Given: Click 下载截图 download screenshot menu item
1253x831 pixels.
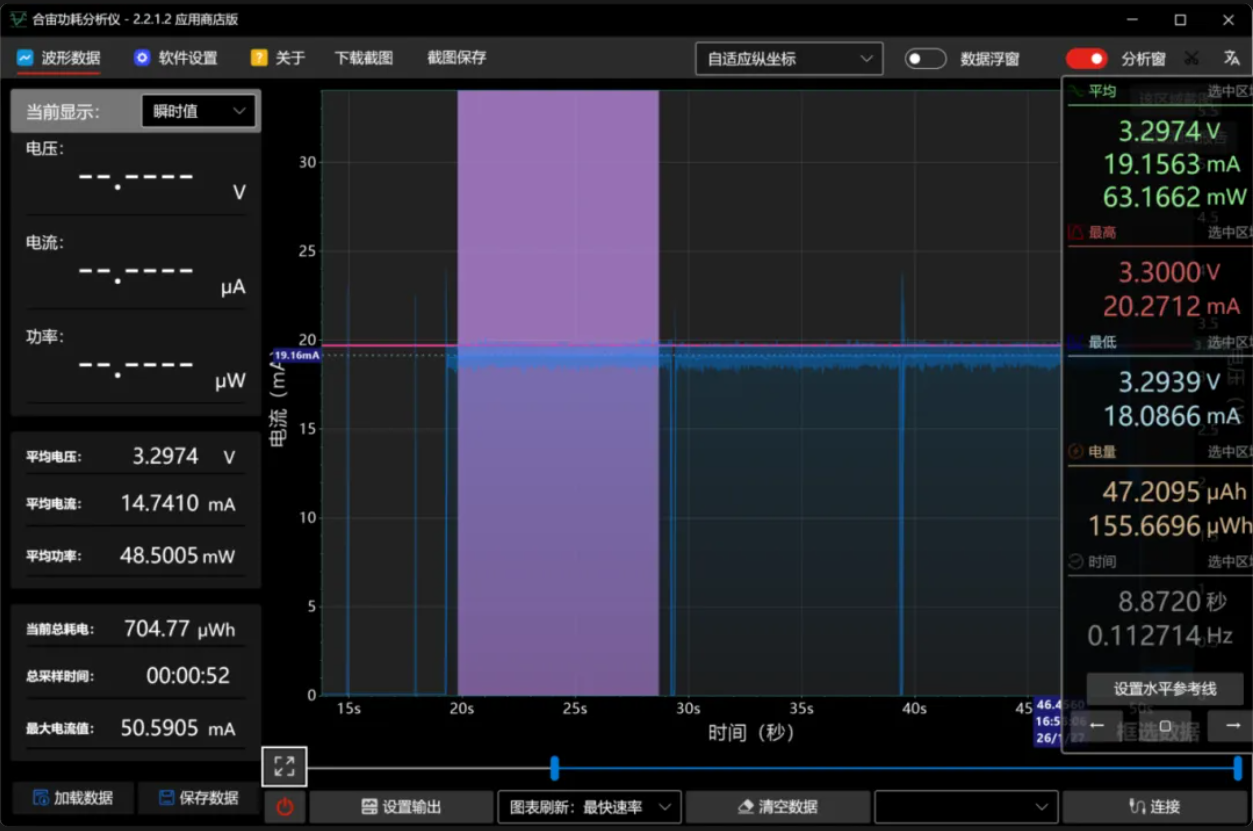Looking at the screenshot, I should [364, 58].
